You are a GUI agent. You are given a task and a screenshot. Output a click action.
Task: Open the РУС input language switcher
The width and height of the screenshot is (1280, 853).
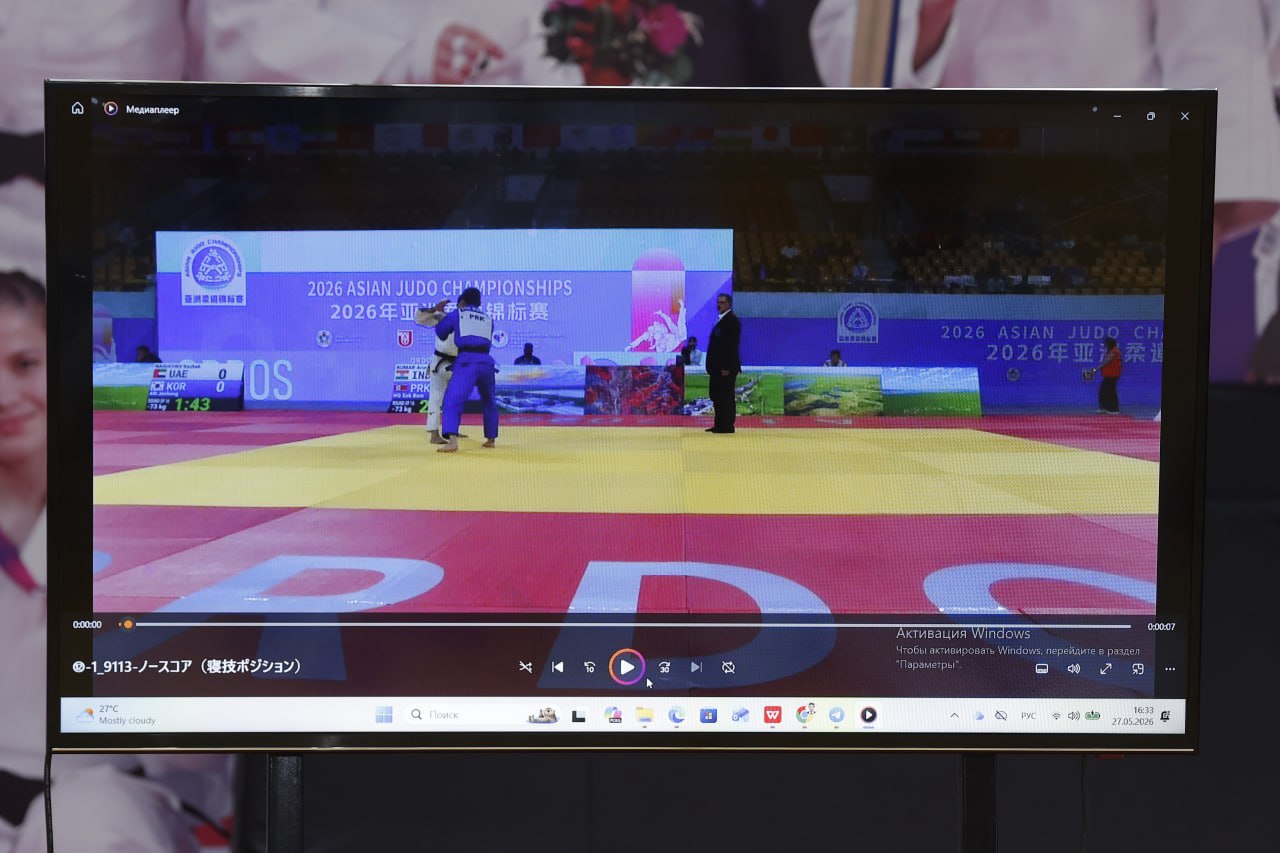click(x=1028, y=716)
